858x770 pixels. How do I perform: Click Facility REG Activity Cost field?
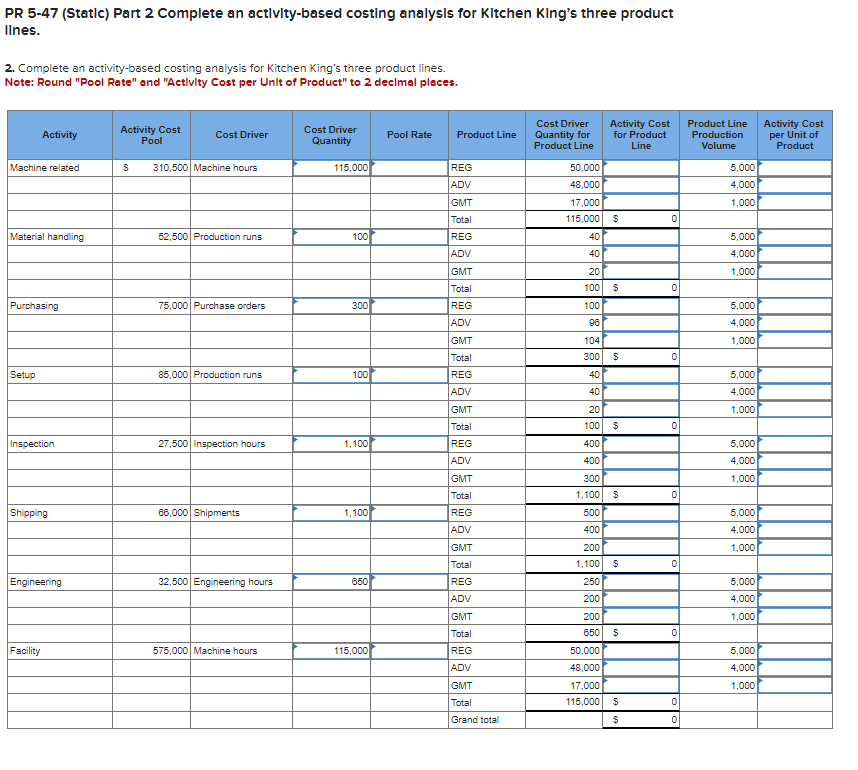641,651
